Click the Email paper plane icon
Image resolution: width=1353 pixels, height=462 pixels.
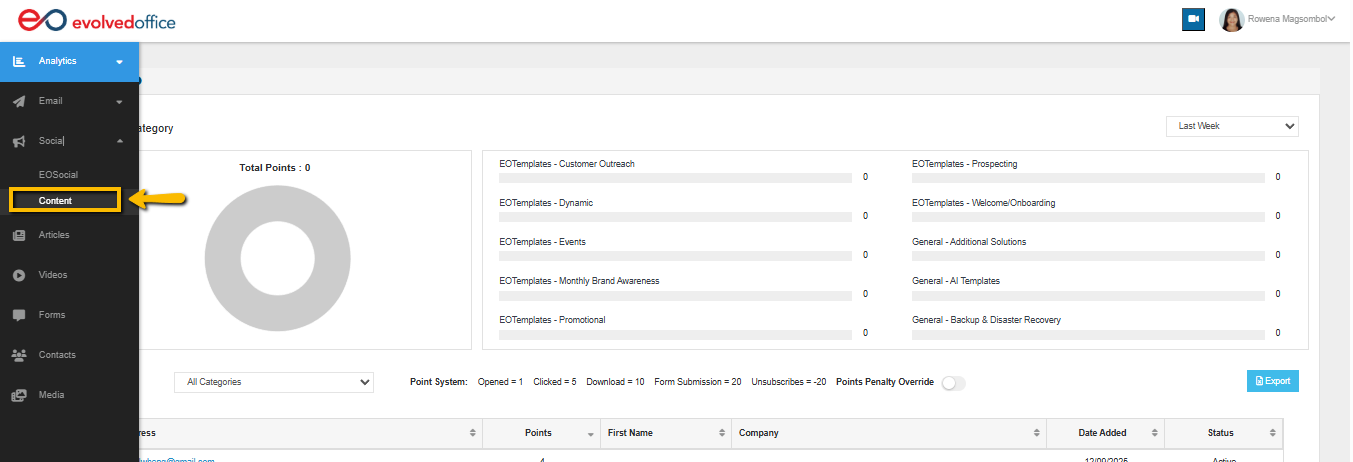18,102
